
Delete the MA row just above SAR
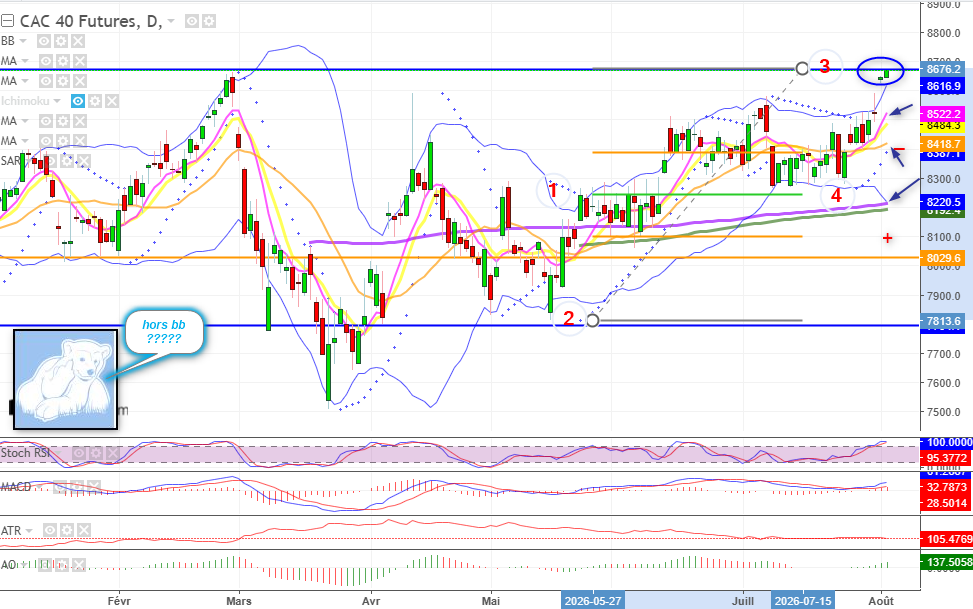[80, 140]
